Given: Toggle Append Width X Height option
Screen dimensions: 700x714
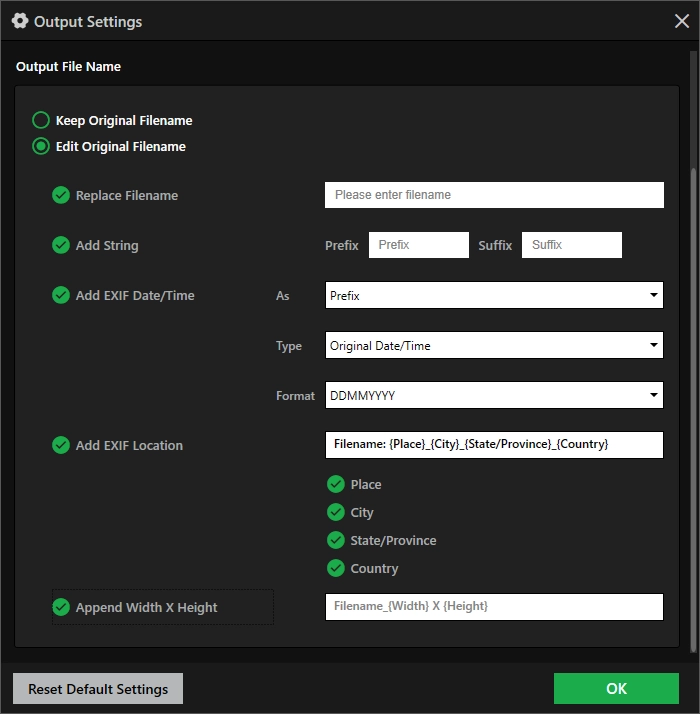Looking at the screenshot, I should tap(61, 607).
